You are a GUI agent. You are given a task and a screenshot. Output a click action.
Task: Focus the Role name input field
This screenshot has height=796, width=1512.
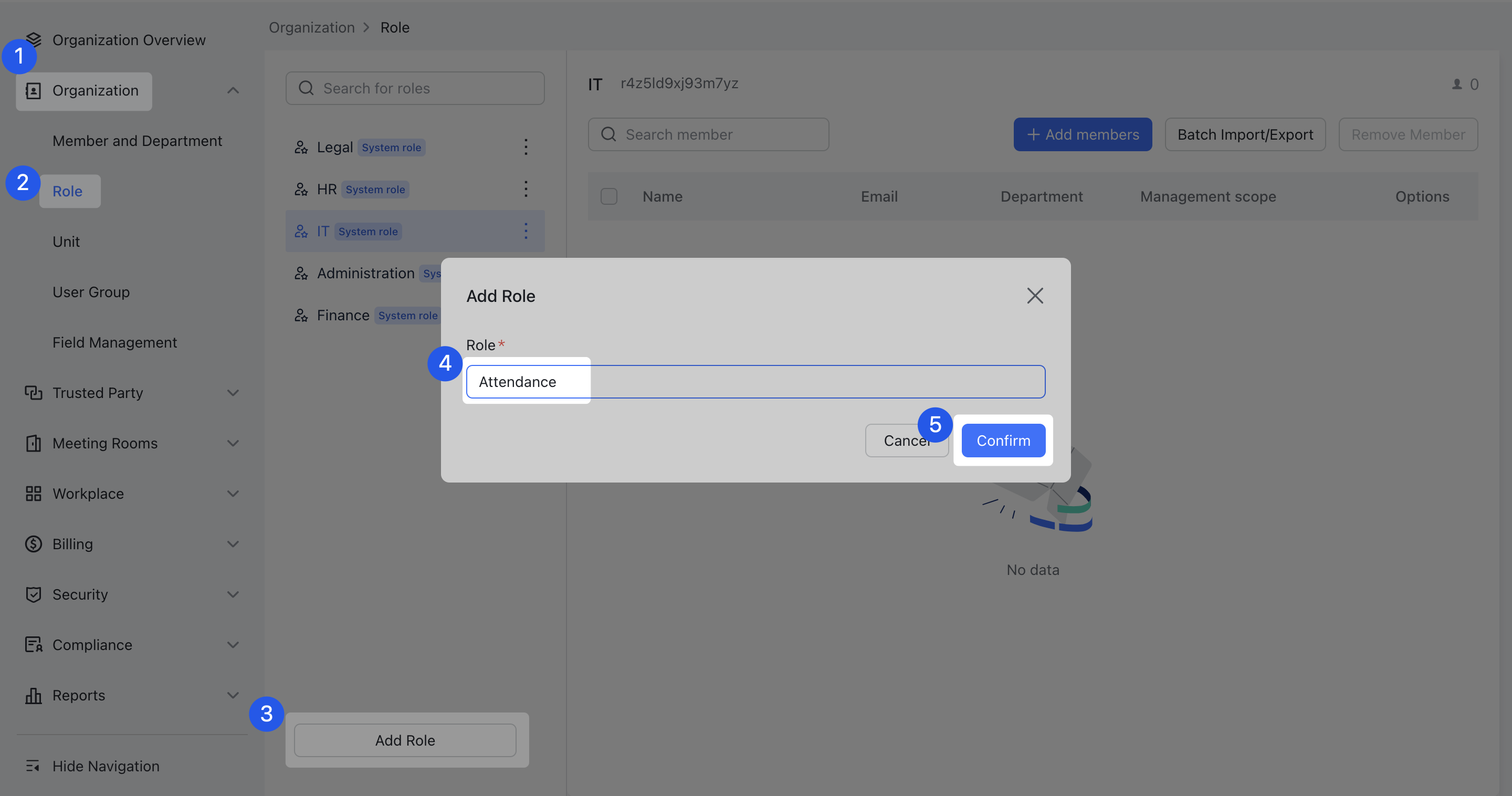[x=755, y=382]
